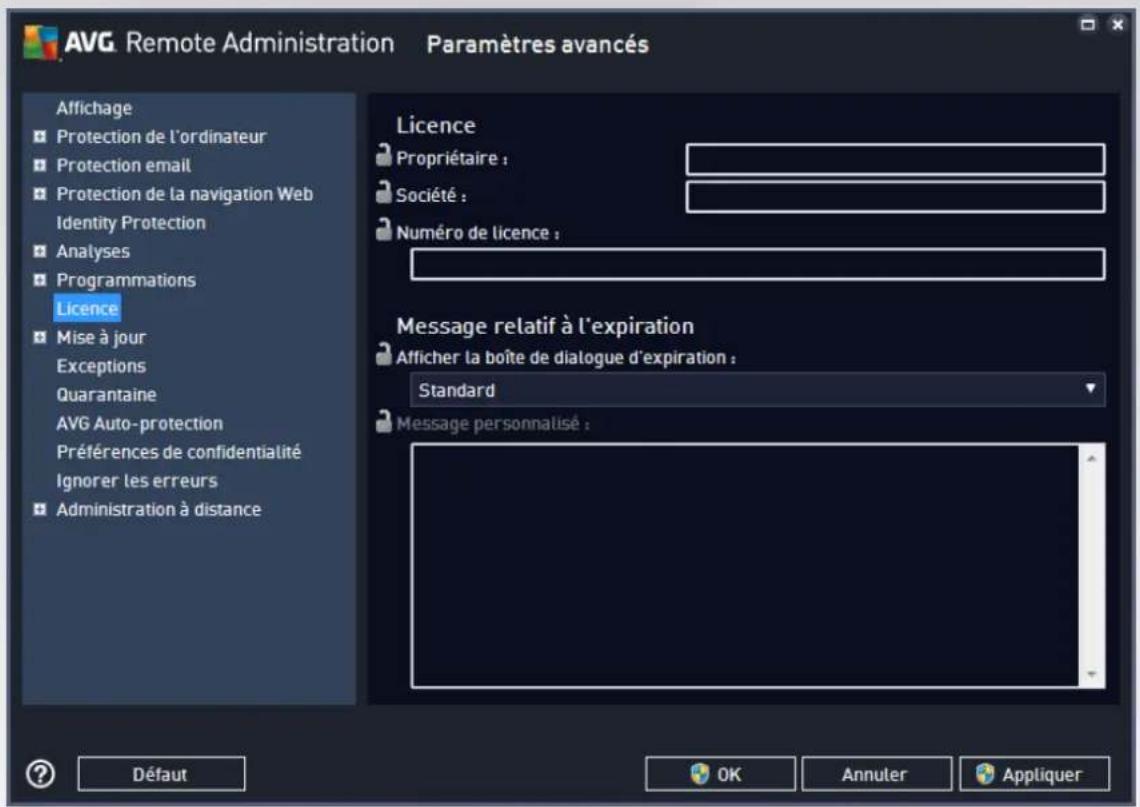Toggle the lock next to Numéro de licence
1140x807 pixels.
(x=383, y=230)
